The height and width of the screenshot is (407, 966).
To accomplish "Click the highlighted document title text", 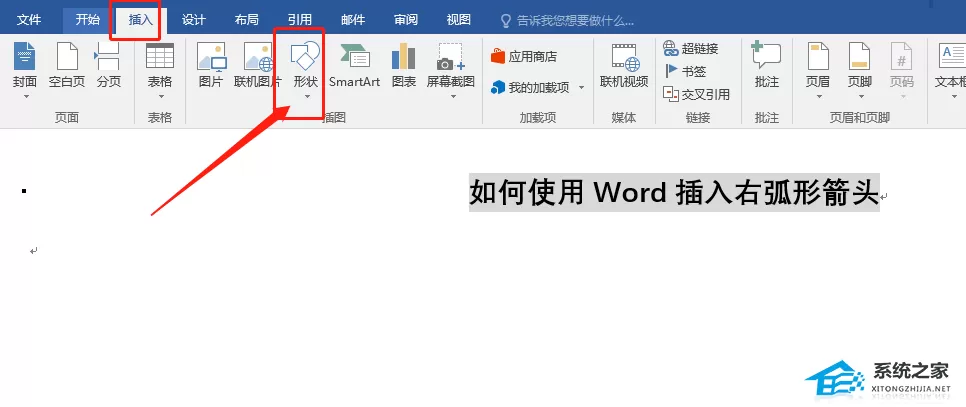I will (x=673, y=193).
